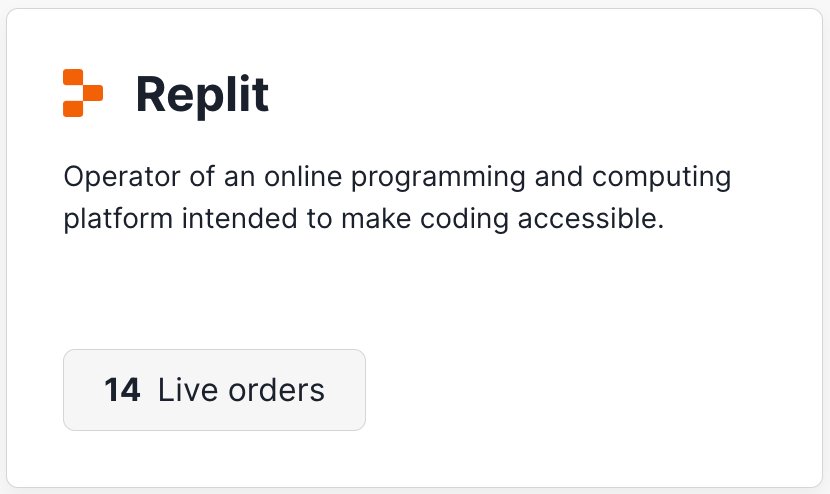Image resolution: width=830 pixels, height=494 pixels.
Task: Open the Replit company name heading
Action: coord(202,95)
